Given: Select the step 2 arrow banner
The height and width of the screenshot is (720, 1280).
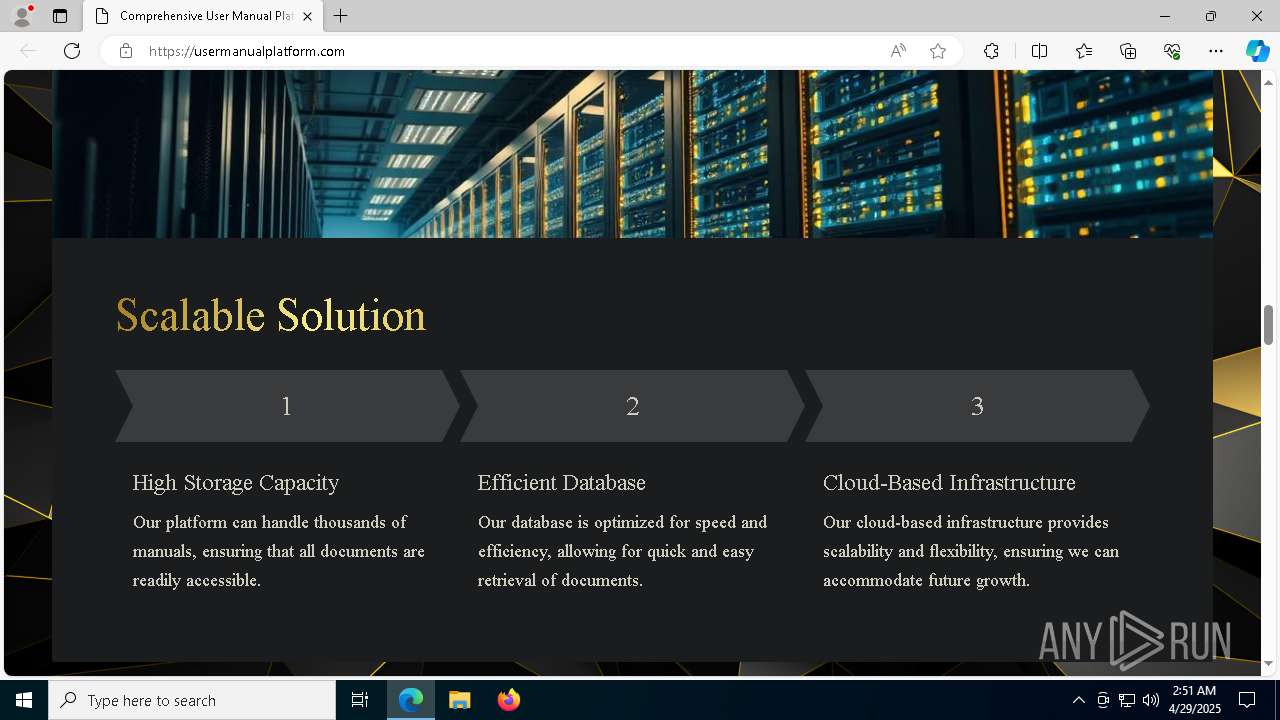Looking at the screenshot, I should (x=632, y=406).
